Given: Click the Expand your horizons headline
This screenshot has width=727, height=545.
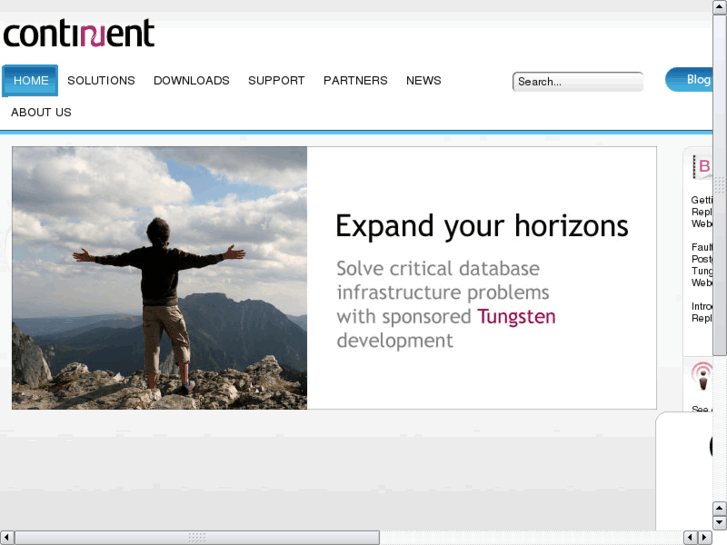Looking at the screenshot, I should (482, 227).
